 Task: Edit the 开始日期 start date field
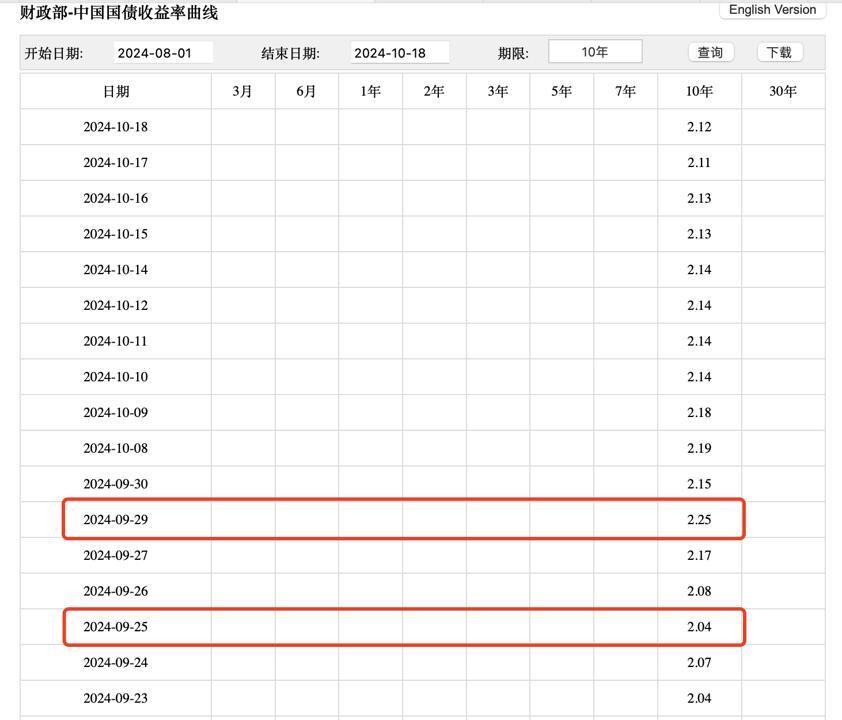pos(163,53)
